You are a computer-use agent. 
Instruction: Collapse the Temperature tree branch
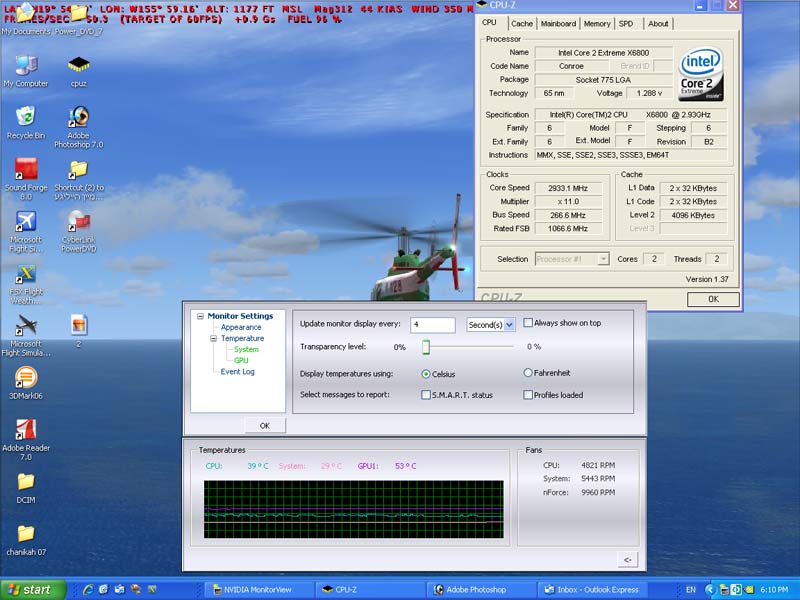(x=213, y=339)
